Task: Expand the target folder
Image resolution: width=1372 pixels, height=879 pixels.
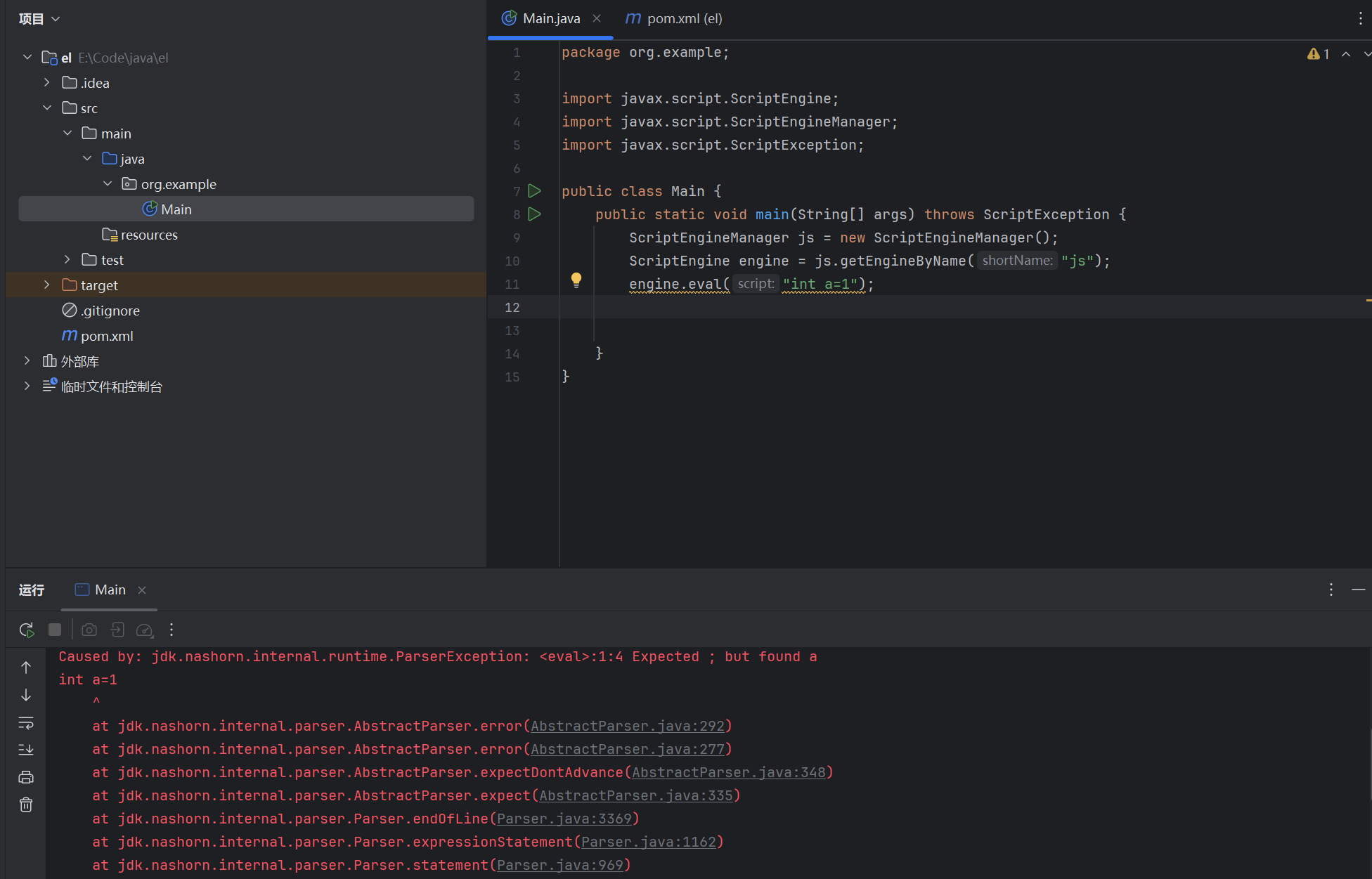Action: pyautogui.click(x=46, y=285)
